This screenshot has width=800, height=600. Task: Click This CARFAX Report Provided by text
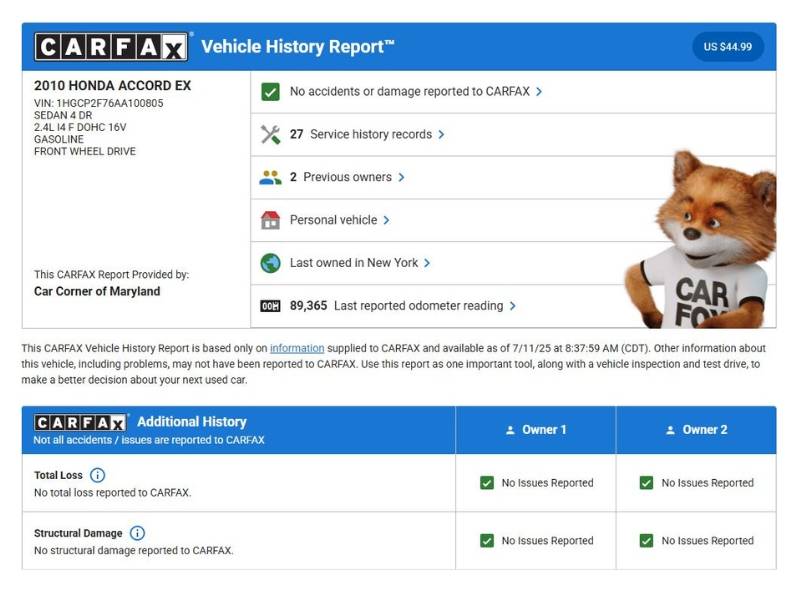click(112, 274)
